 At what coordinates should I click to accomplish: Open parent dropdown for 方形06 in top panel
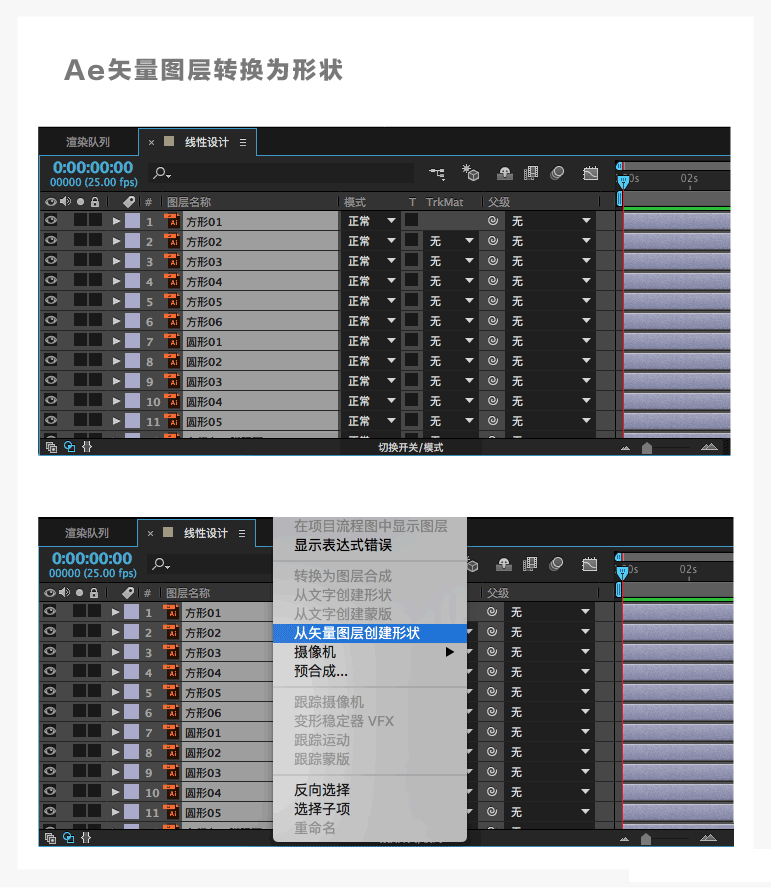551,321
